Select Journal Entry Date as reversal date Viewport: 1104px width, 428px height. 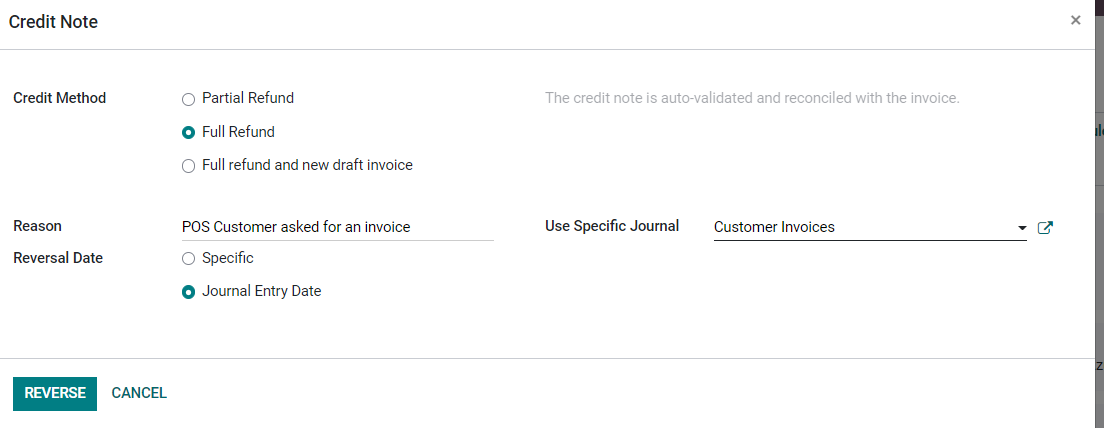point(188,291)
